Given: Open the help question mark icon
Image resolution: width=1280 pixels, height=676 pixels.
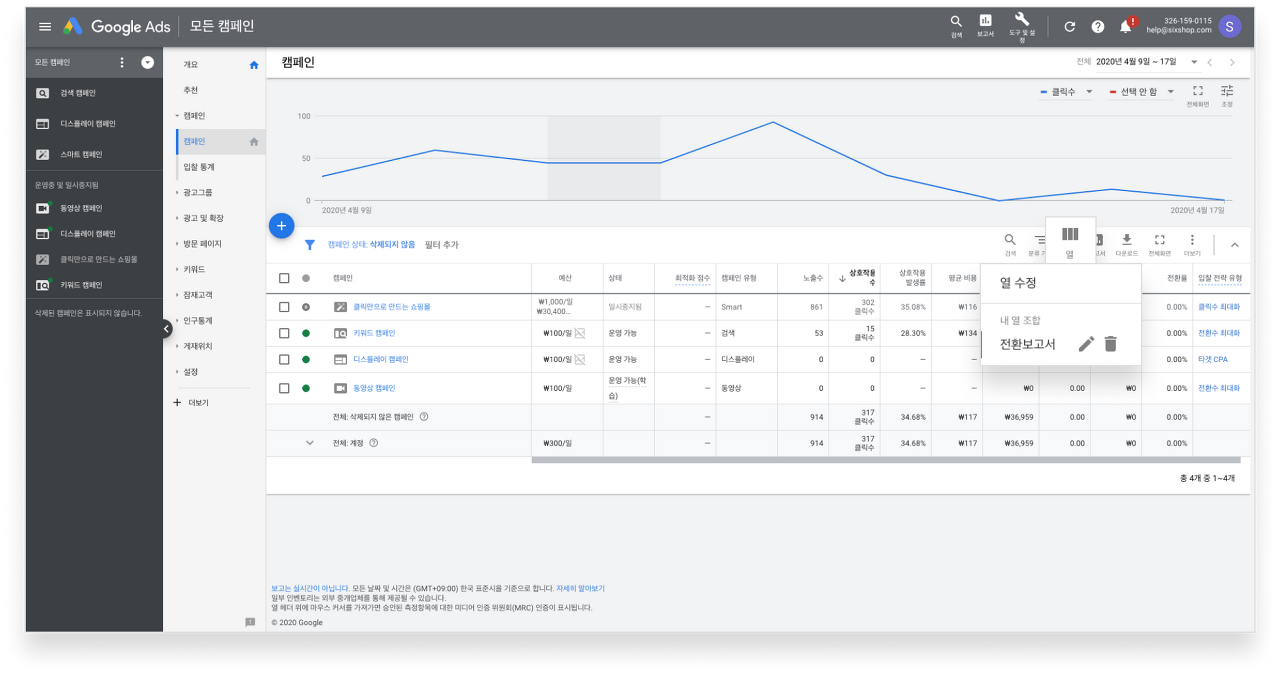Looking at the screenshot, I should [1098, 27].
